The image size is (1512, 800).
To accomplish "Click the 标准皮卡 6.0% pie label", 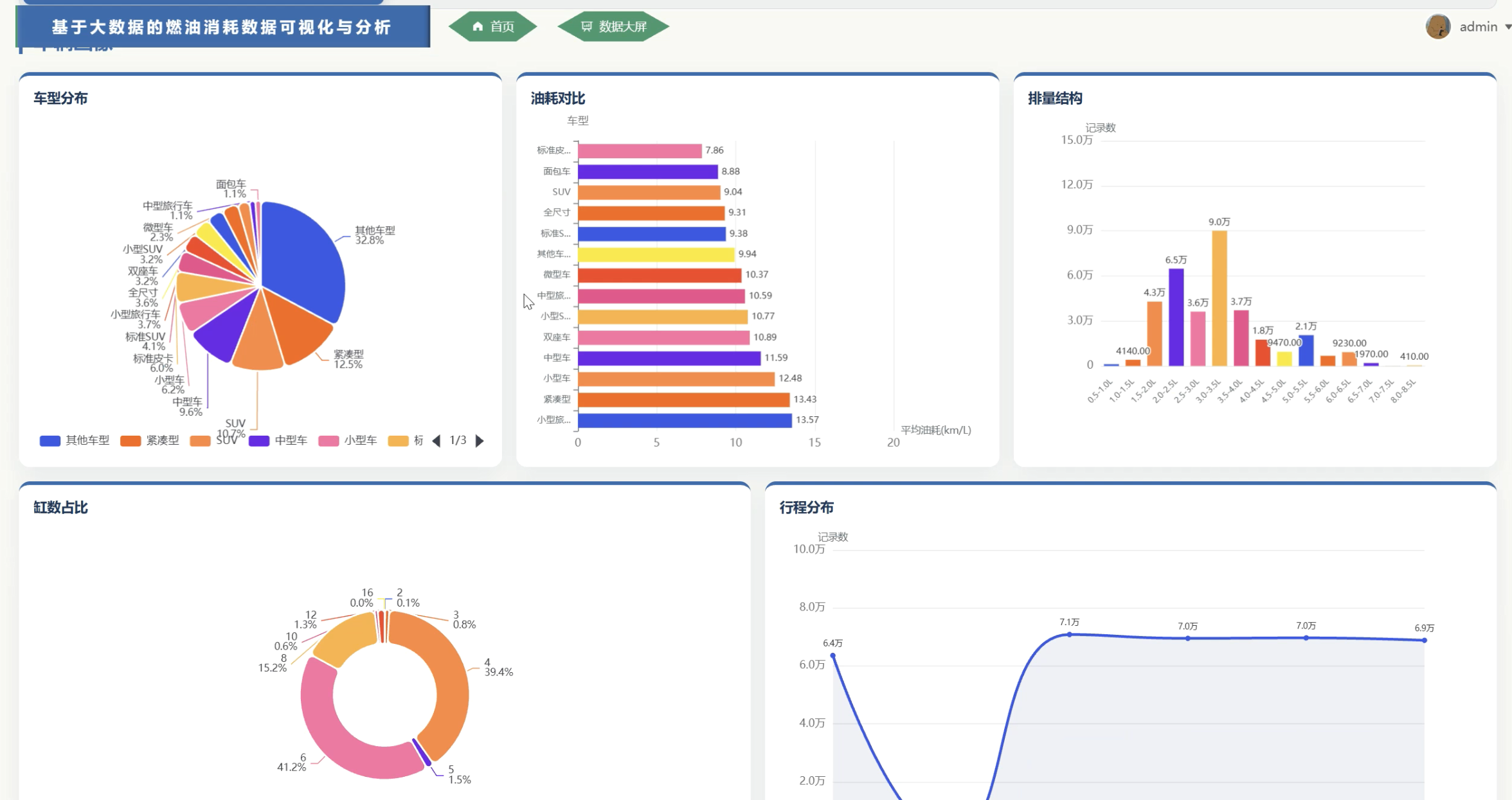I will 153,363.
